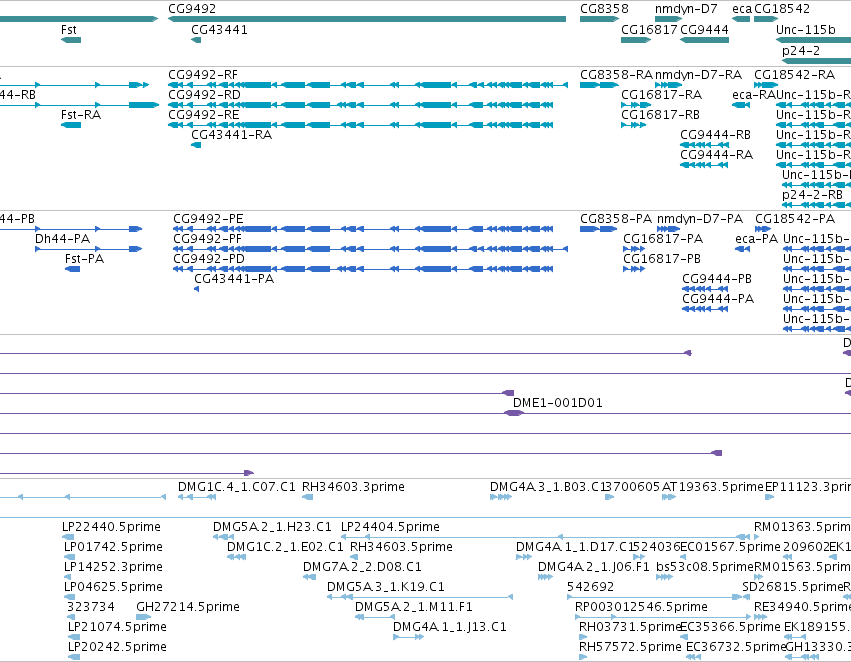This screenshot has width=851, height=662.
Task: Open EST DMG5A.2_1.H23.C1
Action: 272,527
